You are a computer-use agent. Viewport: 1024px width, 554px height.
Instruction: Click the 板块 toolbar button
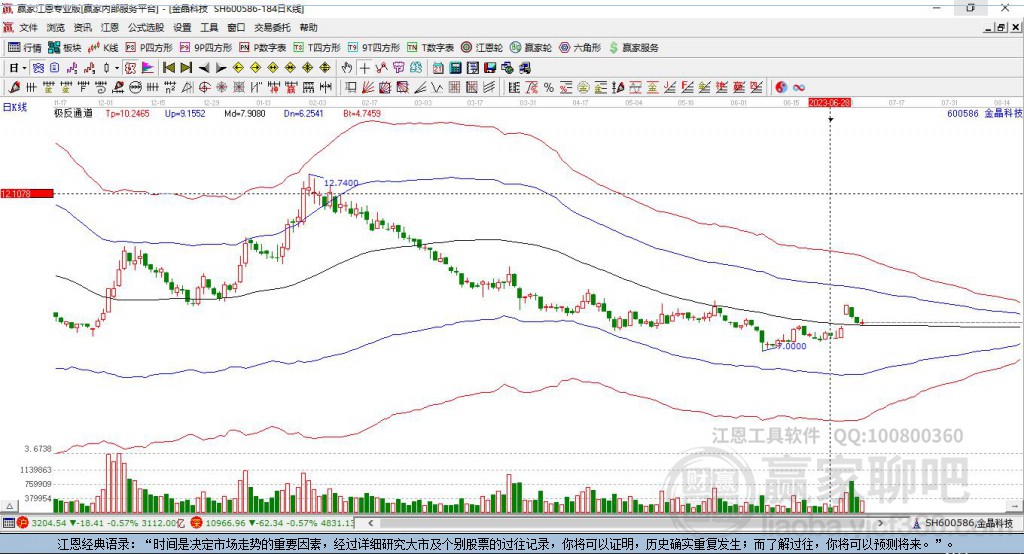click(x=65, y=48)
